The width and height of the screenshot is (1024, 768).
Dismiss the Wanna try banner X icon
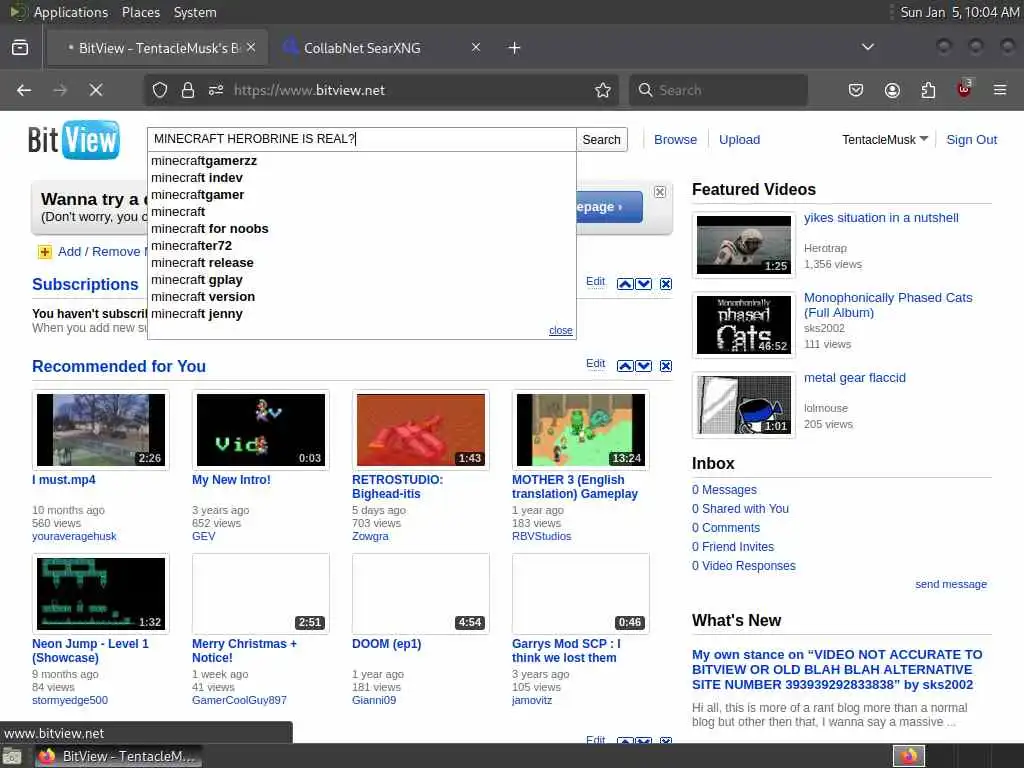(x=660, y=192)
